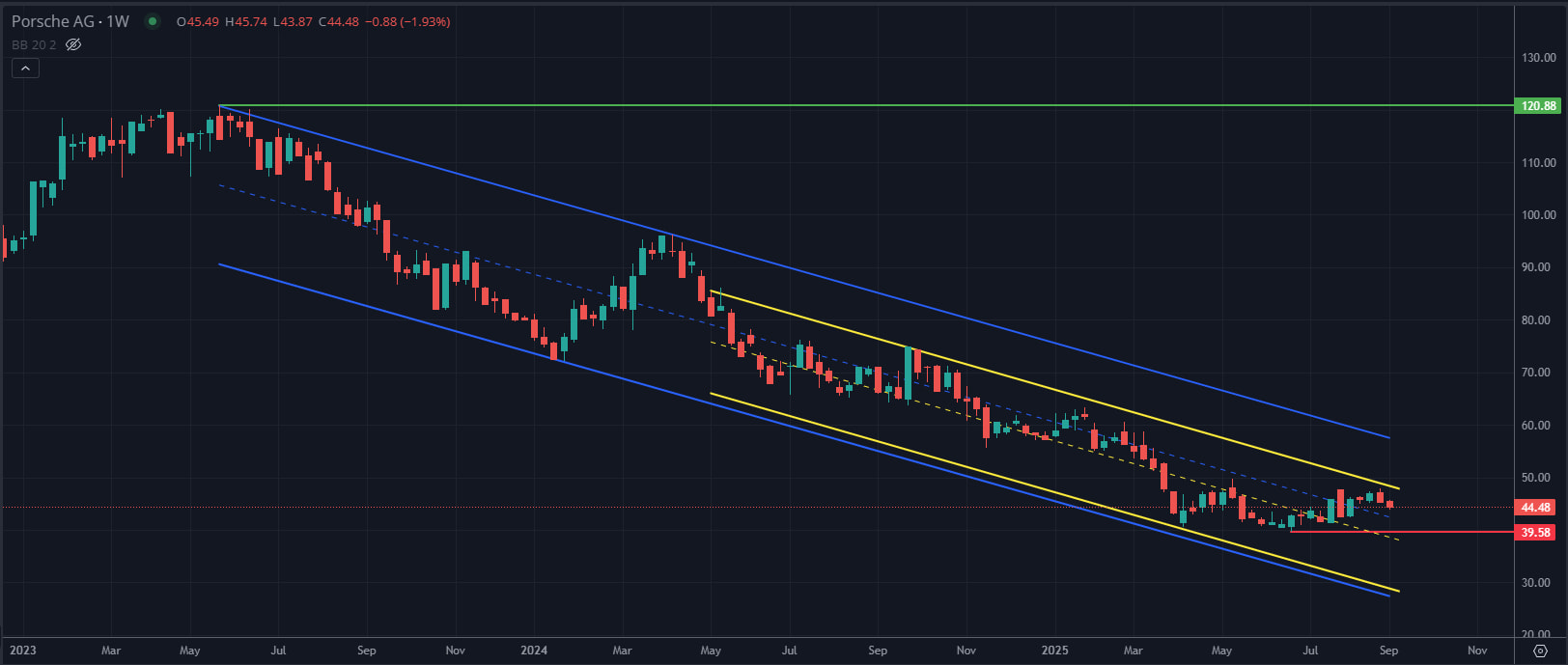The height and width of the screenshot is (665, 1568).
Task: Toggle the BB indicator visibility eye
Action: coord(73,44)
